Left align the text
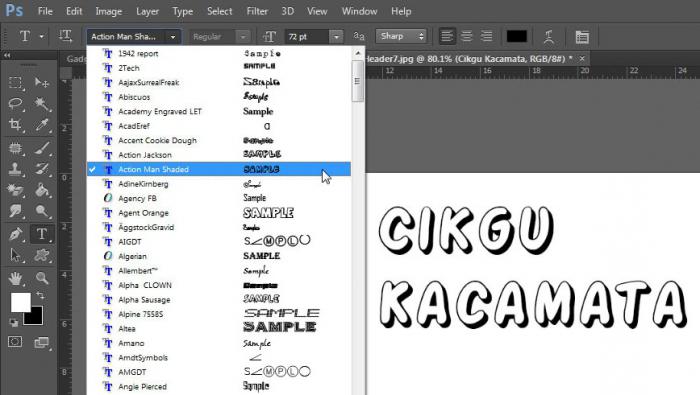This screenshot has height=395, width=700. coord(447,36)
